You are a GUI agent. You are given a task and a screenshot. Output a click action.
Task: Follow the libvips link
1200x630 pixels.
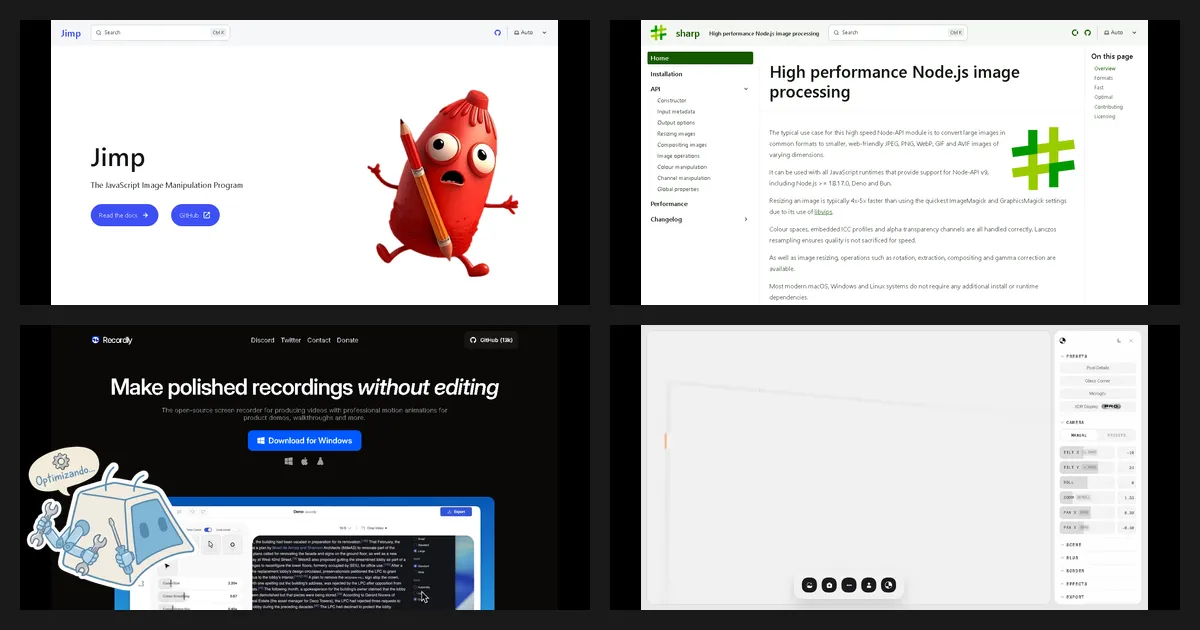click(x=823, y=212)
